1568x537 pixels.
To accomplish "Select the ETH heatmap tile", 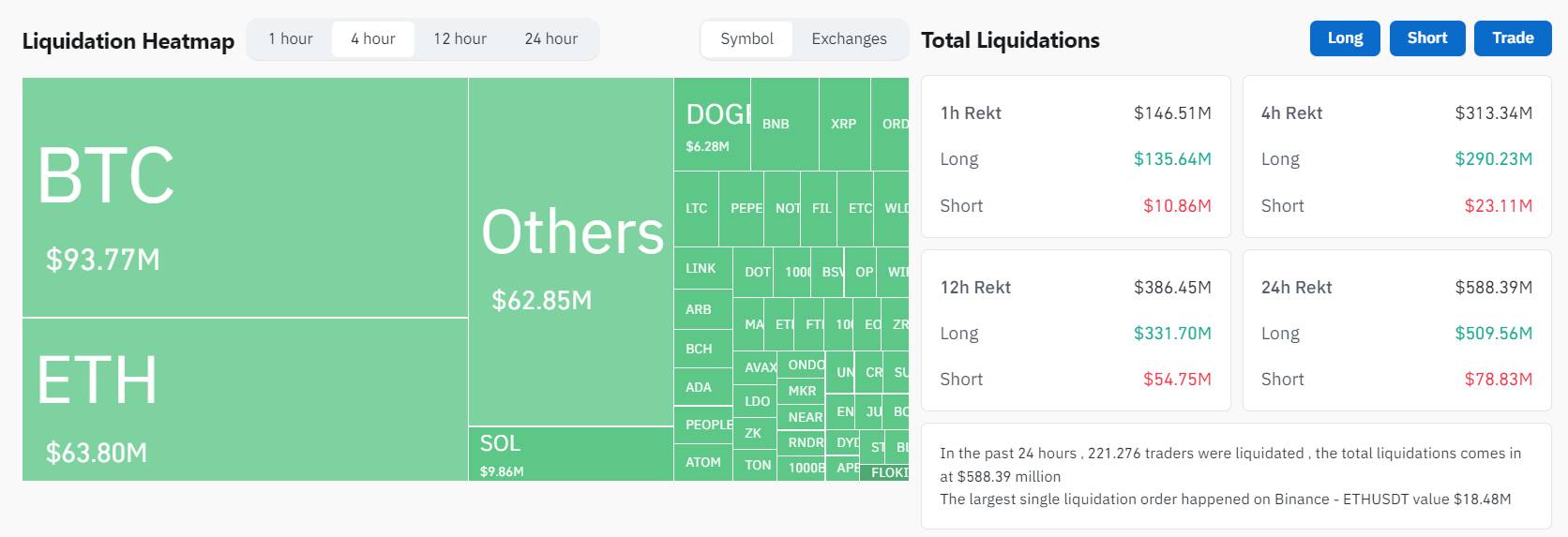I will (245, 399).
